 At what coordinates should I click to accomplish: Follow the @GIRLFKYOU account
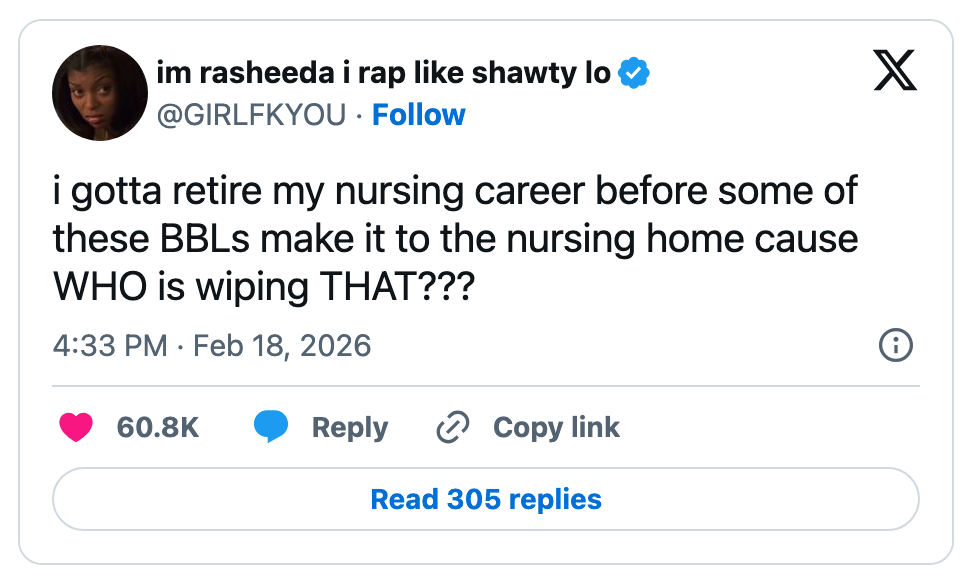[x=418, y=115]
